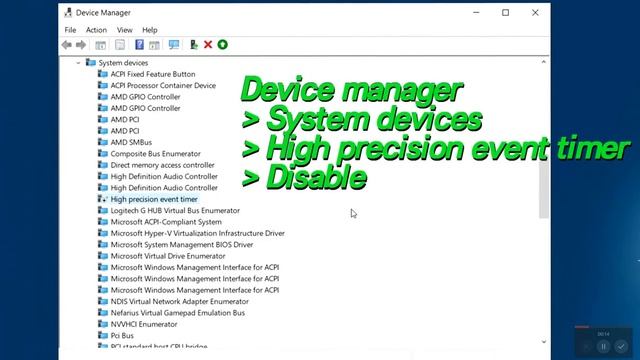Click the Device Manager title bar icon

(68, 13)
